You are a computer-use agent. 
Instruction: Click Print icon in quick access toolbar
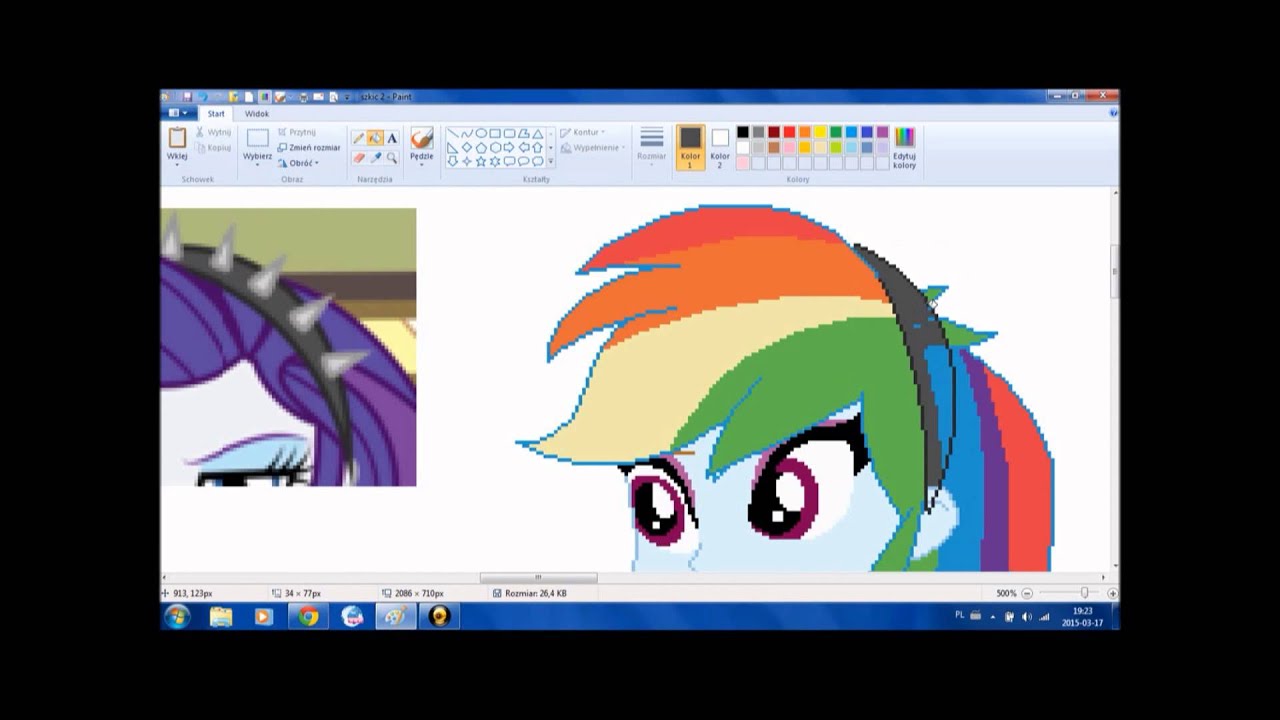303,98
